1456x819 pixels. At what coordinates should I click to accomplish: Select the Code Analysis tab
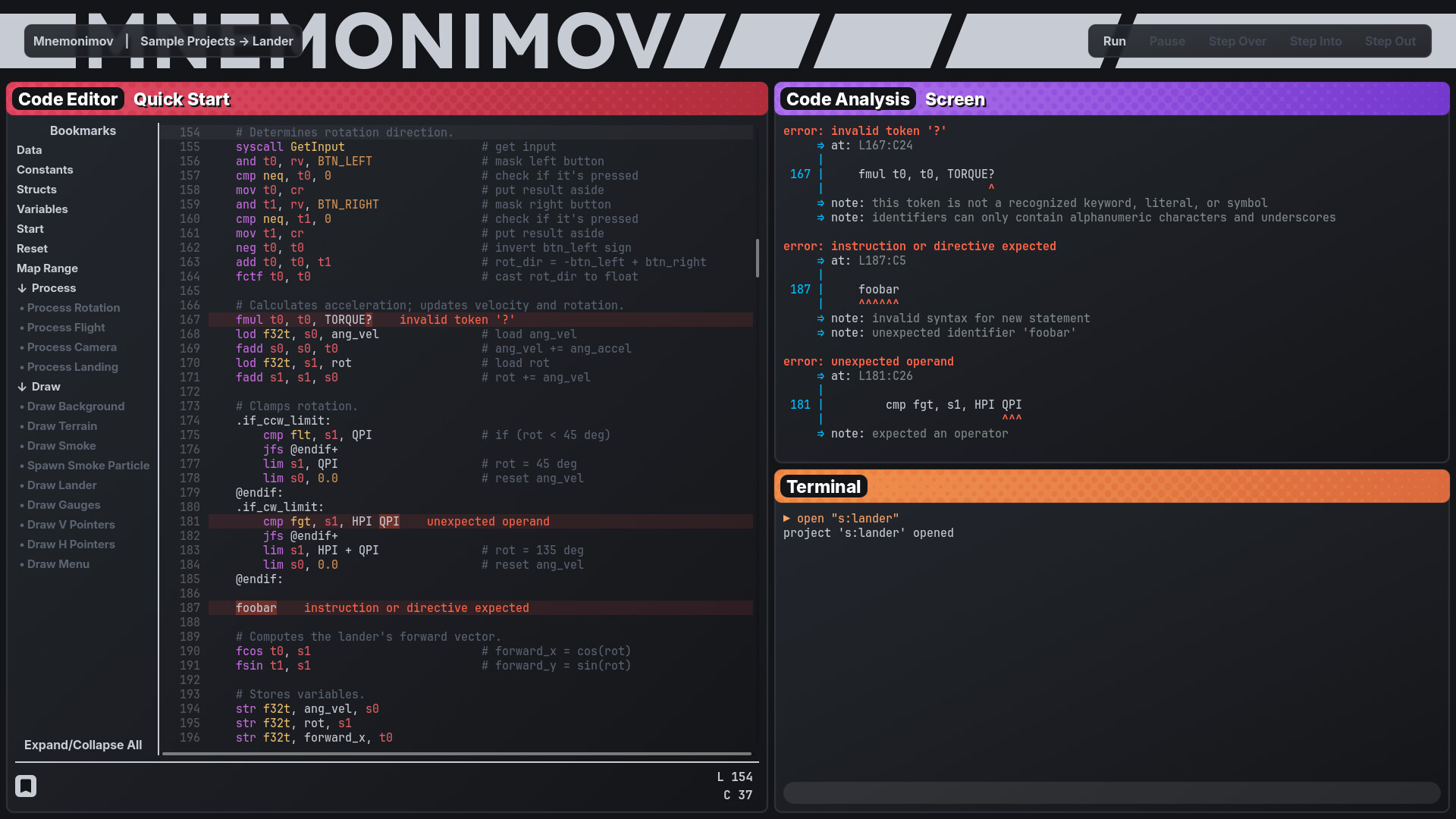847,99
